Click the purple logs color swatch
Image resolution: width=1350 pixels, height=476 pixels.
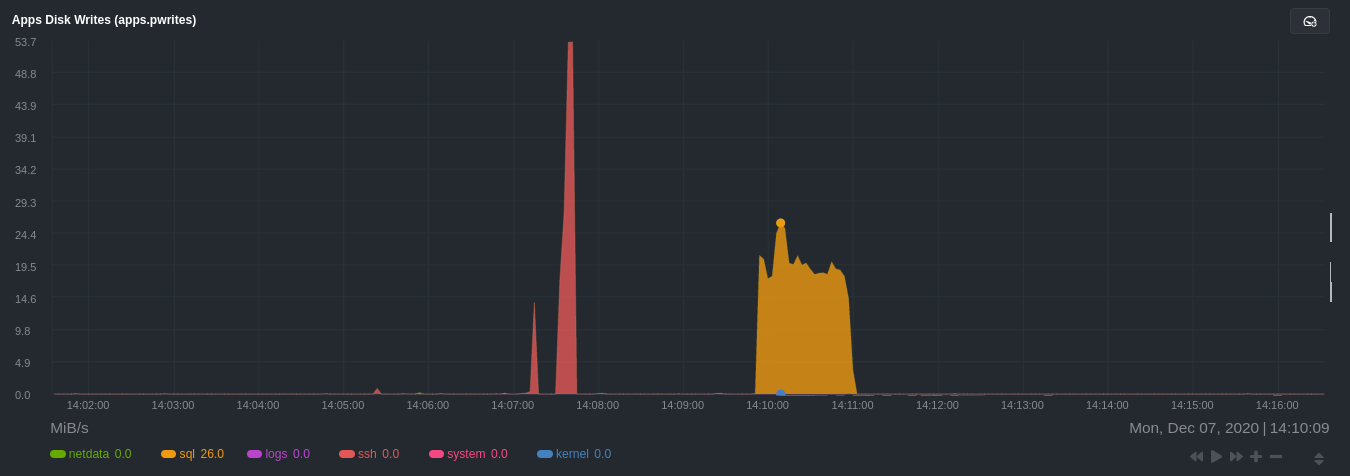254,454
